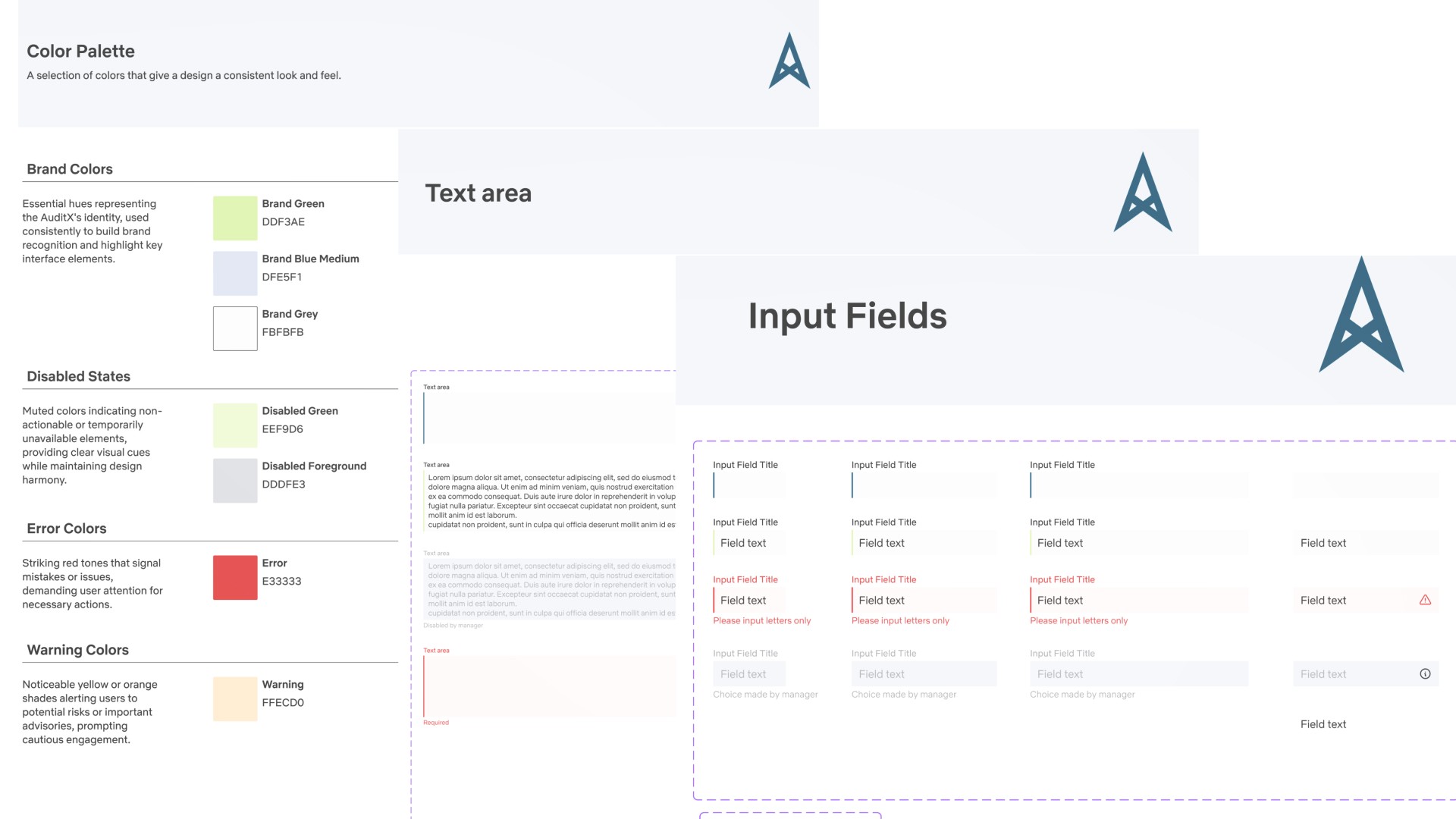
Task: Click the empty text area at the top
Action: point(549,418)
